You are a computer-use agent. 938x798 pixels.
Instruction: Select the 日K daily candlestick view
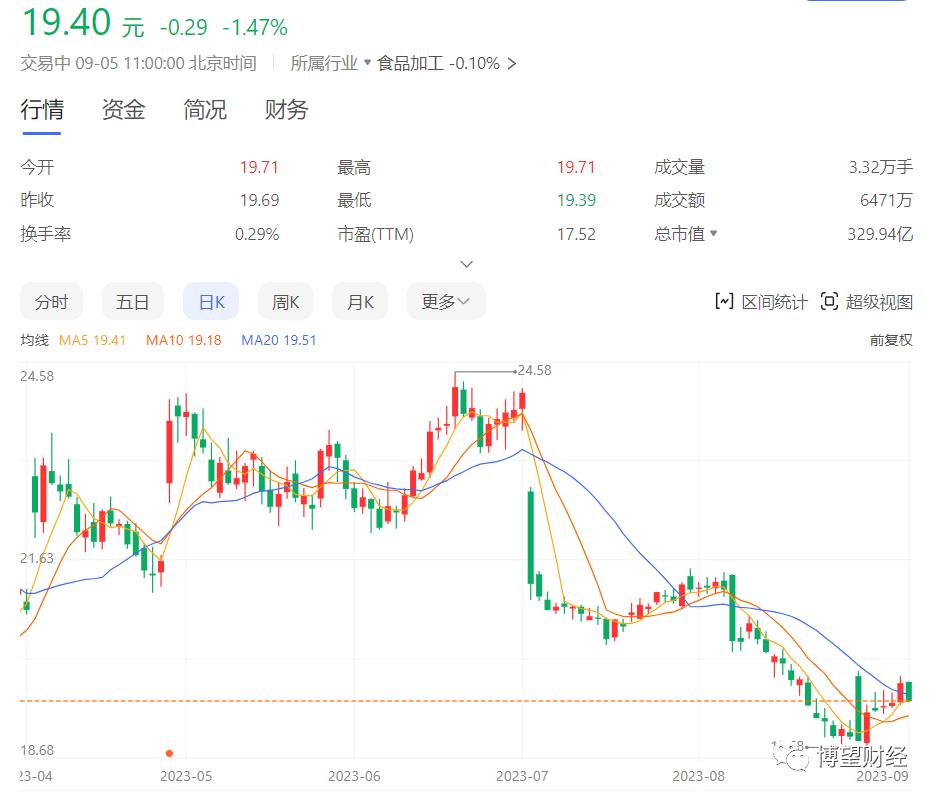(x=210, y=301)
